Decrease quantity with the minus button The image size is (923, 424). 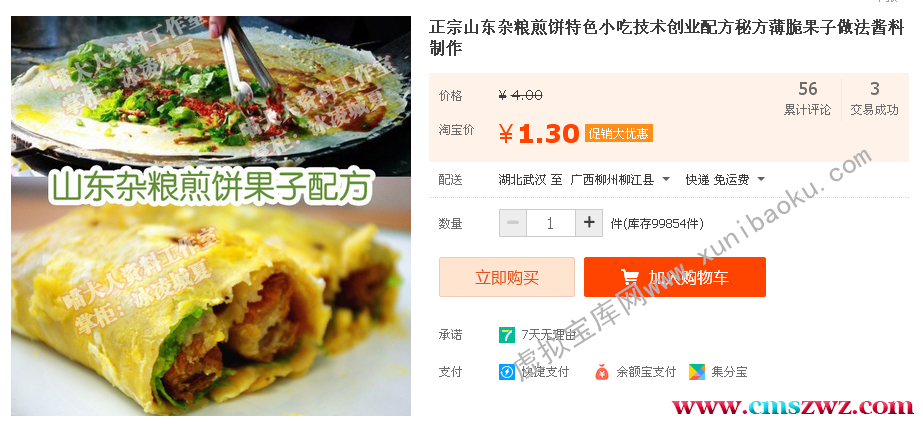(513, 223)
